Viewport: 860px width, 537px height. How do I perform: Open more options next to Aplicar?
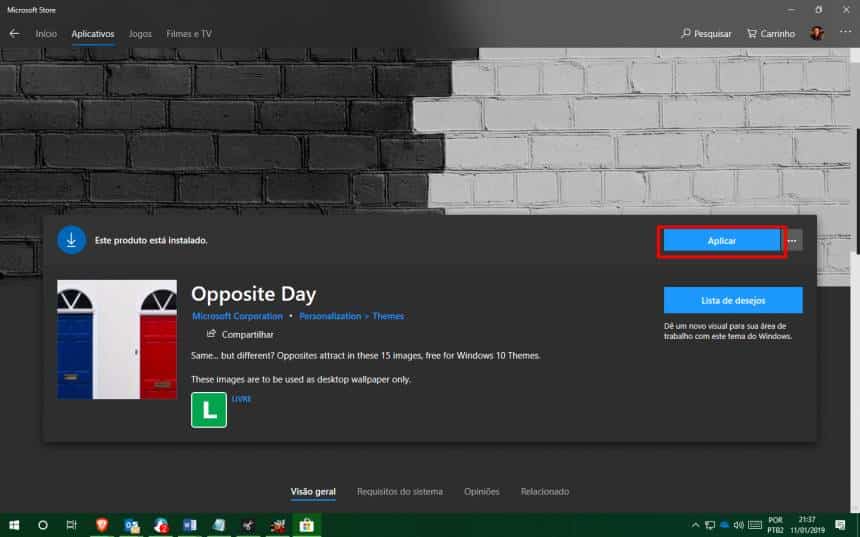(792, 241)
